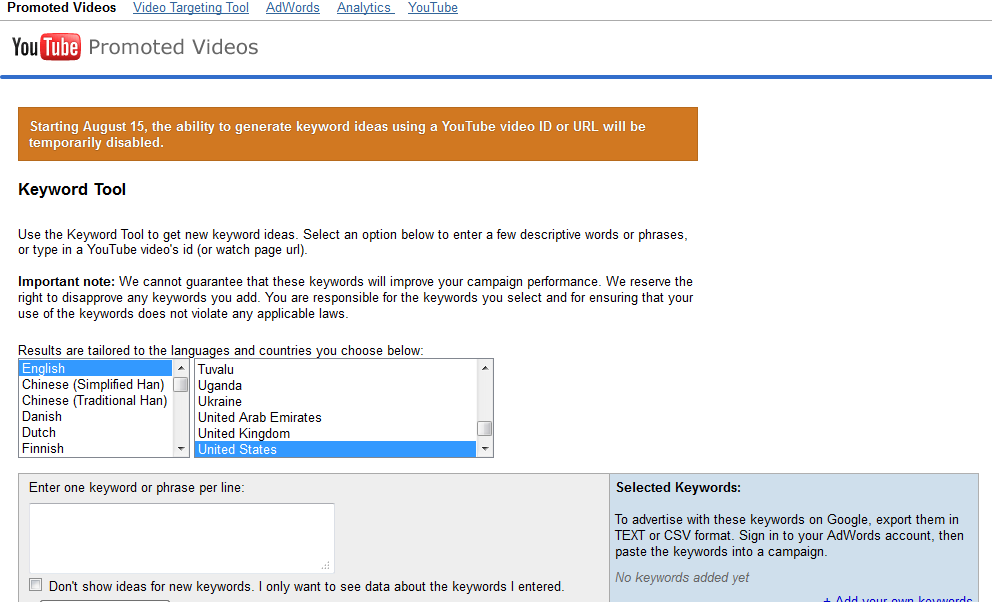Click the language list scrollbar thumb
Viewport: 992px width, 602px height.
181,384
